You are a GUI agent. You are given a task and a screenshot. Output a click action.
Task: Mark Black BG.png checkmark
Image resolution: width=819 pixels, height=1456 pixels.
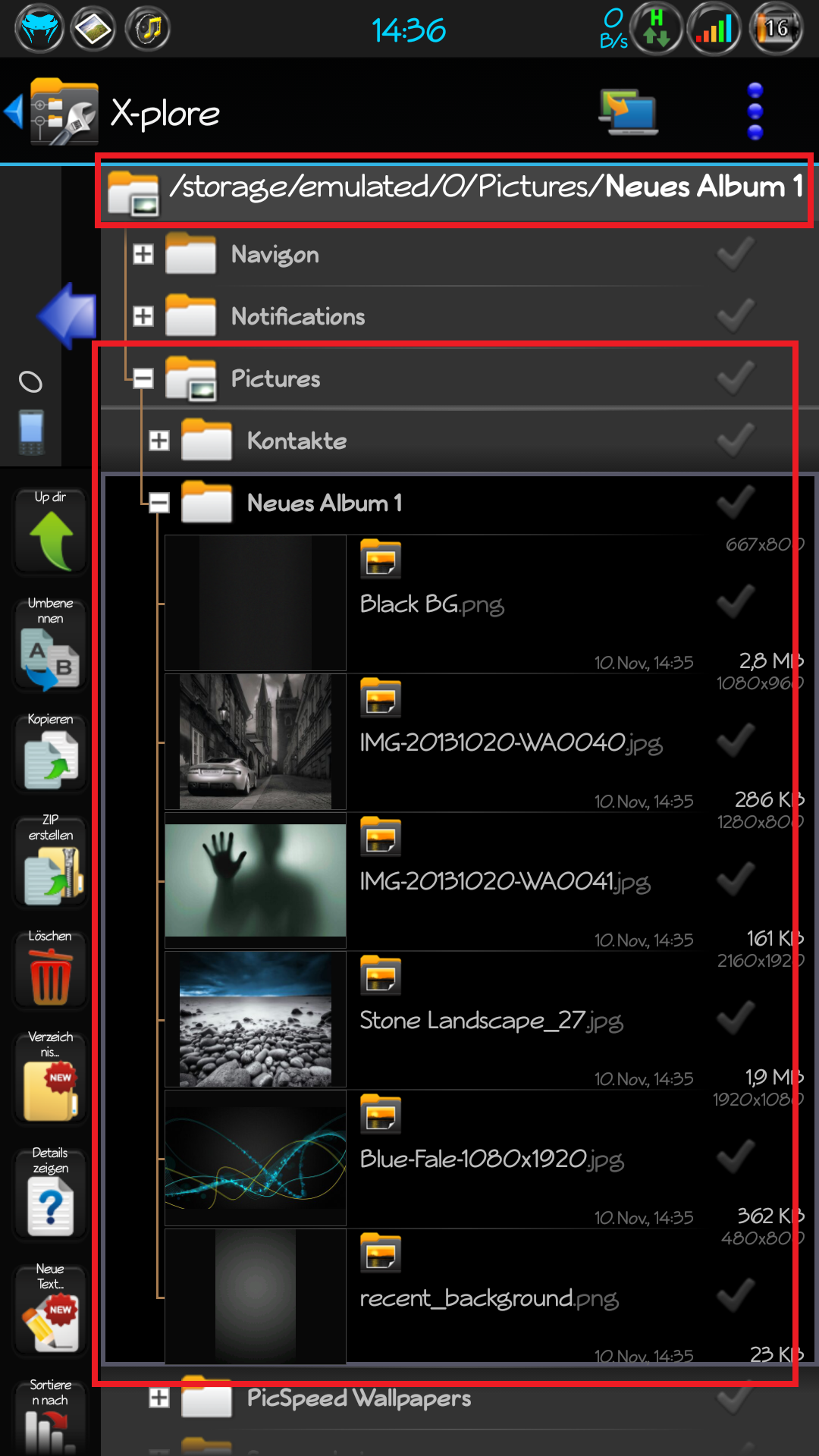click(736, 602)
